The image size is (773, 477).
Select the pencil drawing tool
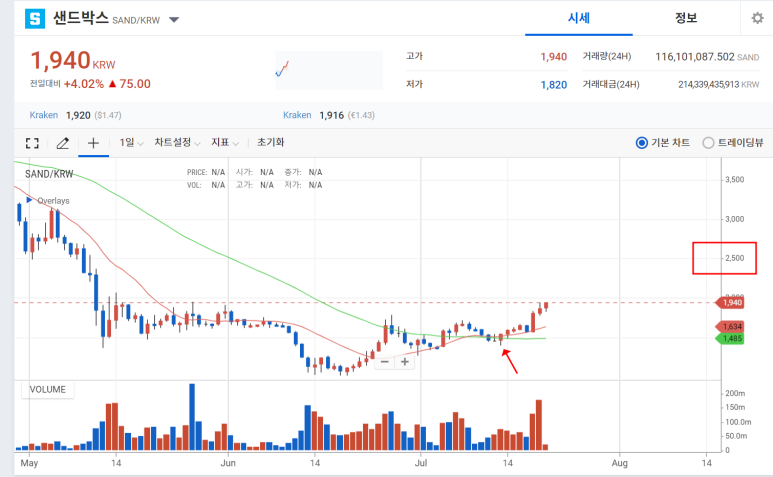63,143
